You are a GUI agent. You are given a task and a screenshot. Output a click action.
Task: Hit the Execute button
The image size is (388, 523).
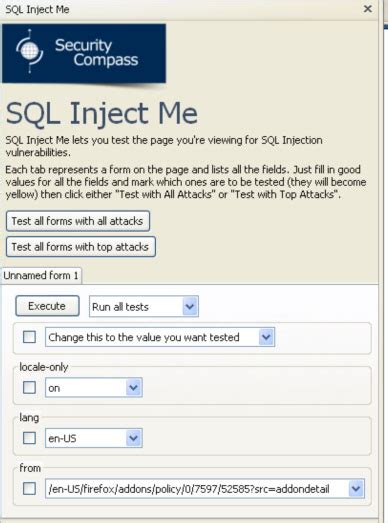47,306
